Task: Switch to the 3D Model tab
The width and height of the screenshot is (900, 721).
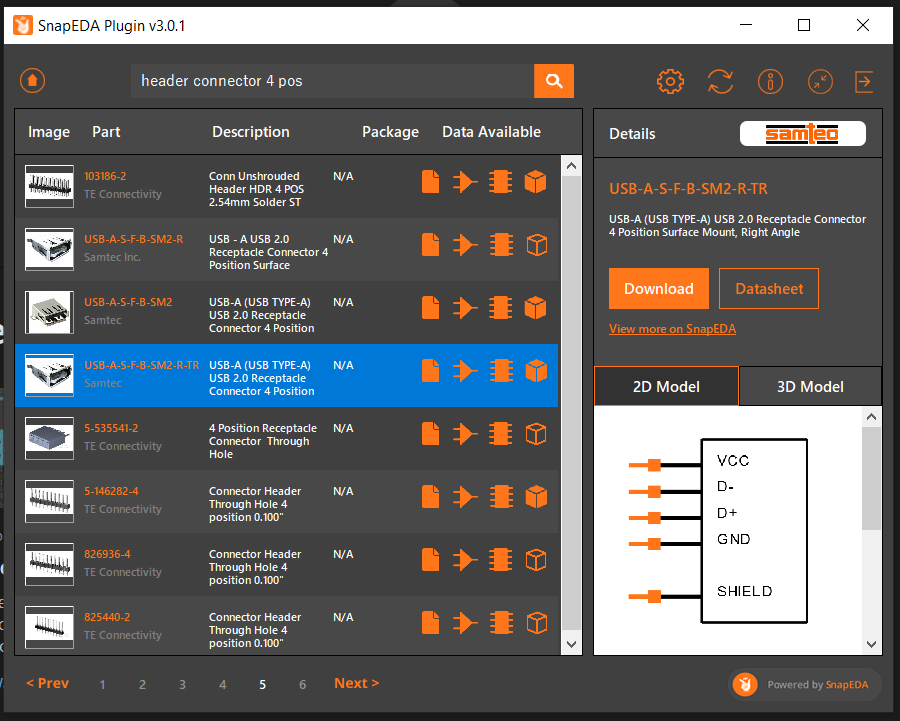Action: point(810,387)
